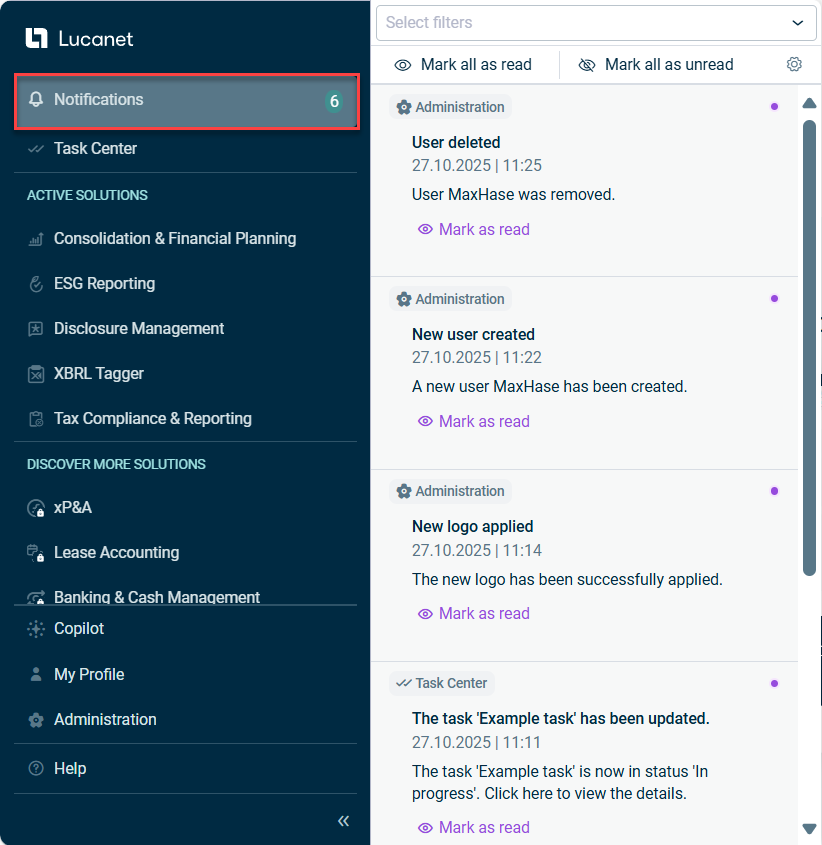Viewport: 822px width, 845px height.
Task: Click the Consolidation & Financial Planning chart icon
Action: click(36, 238)
